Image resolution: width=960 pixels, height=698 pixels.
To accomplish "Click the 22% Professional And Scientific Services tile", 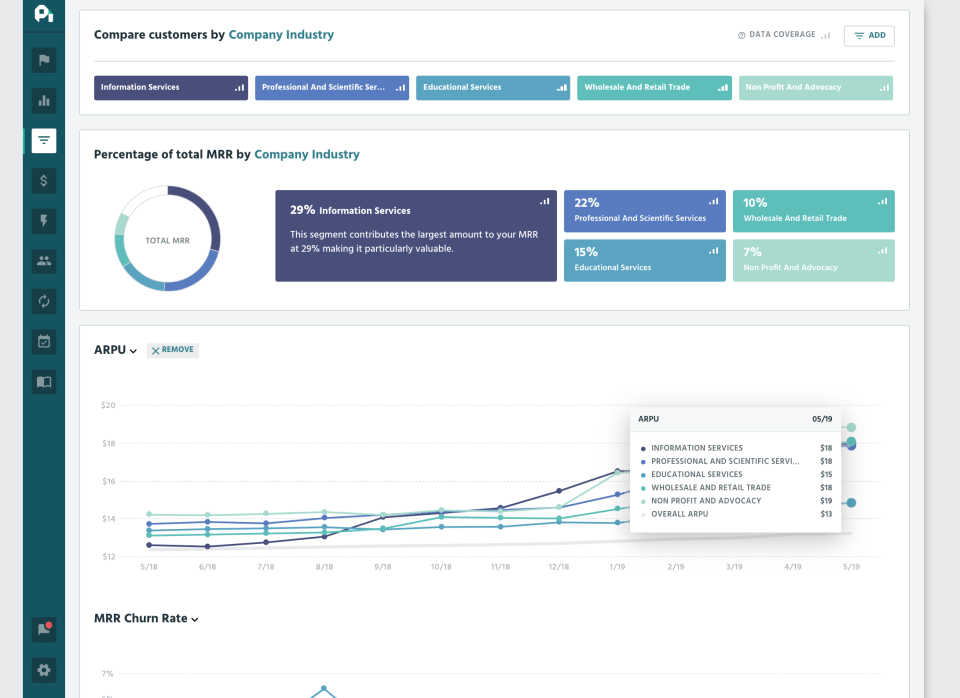I will point(645,211).
